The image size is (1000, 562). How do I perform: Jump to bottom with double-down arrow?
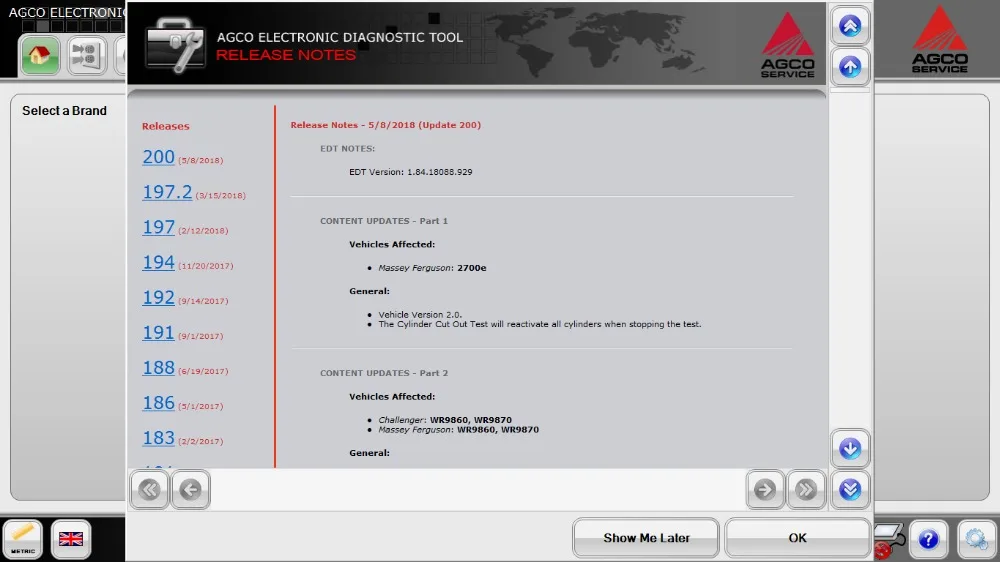tap(849, 489)
